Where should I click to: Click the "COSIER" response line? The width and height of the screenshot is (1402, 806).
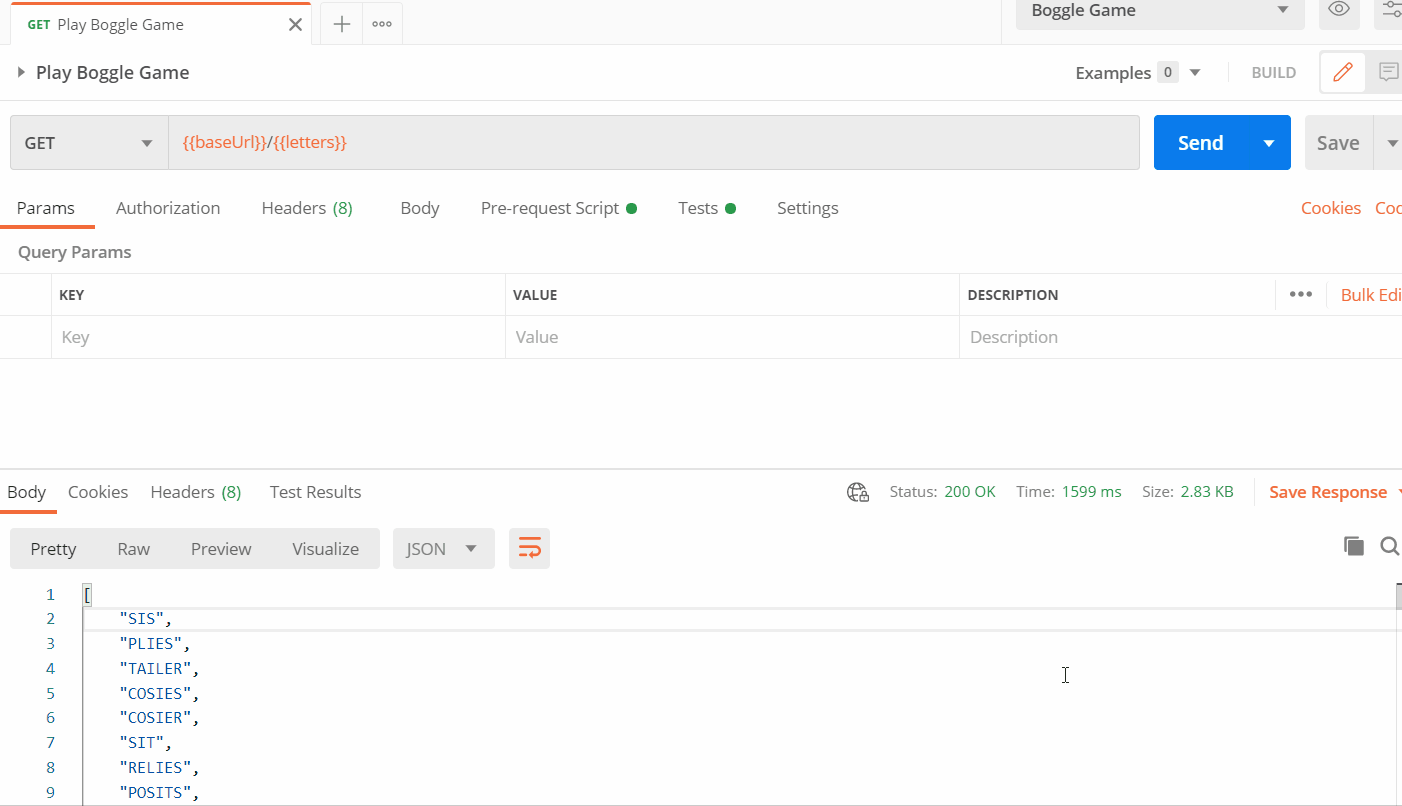160,718
